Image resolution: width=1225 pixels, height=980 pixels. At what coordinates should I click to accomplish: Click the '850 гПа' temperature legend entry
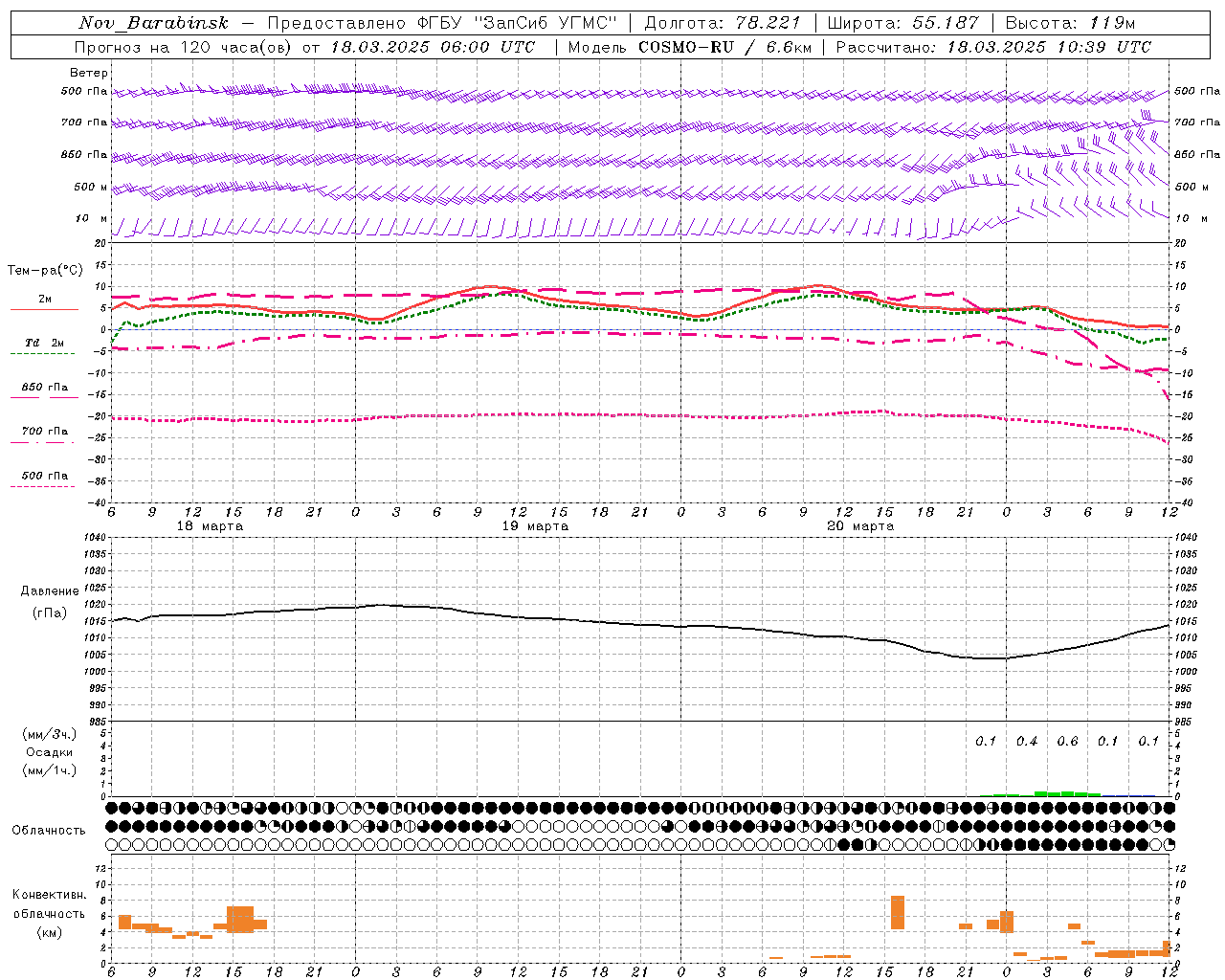(x=44, y=387)
